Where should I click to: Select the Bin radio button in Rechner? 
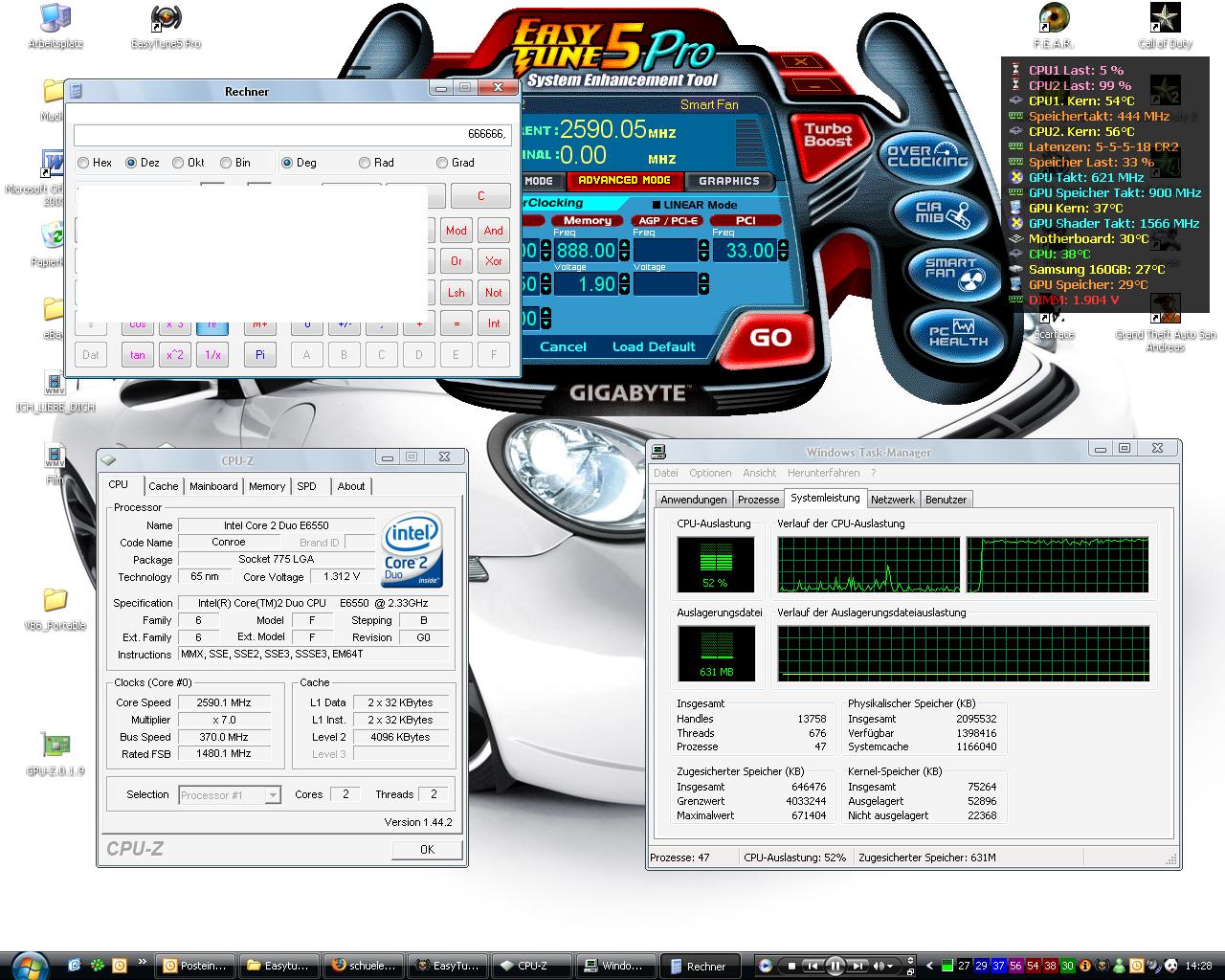[235, 163]
